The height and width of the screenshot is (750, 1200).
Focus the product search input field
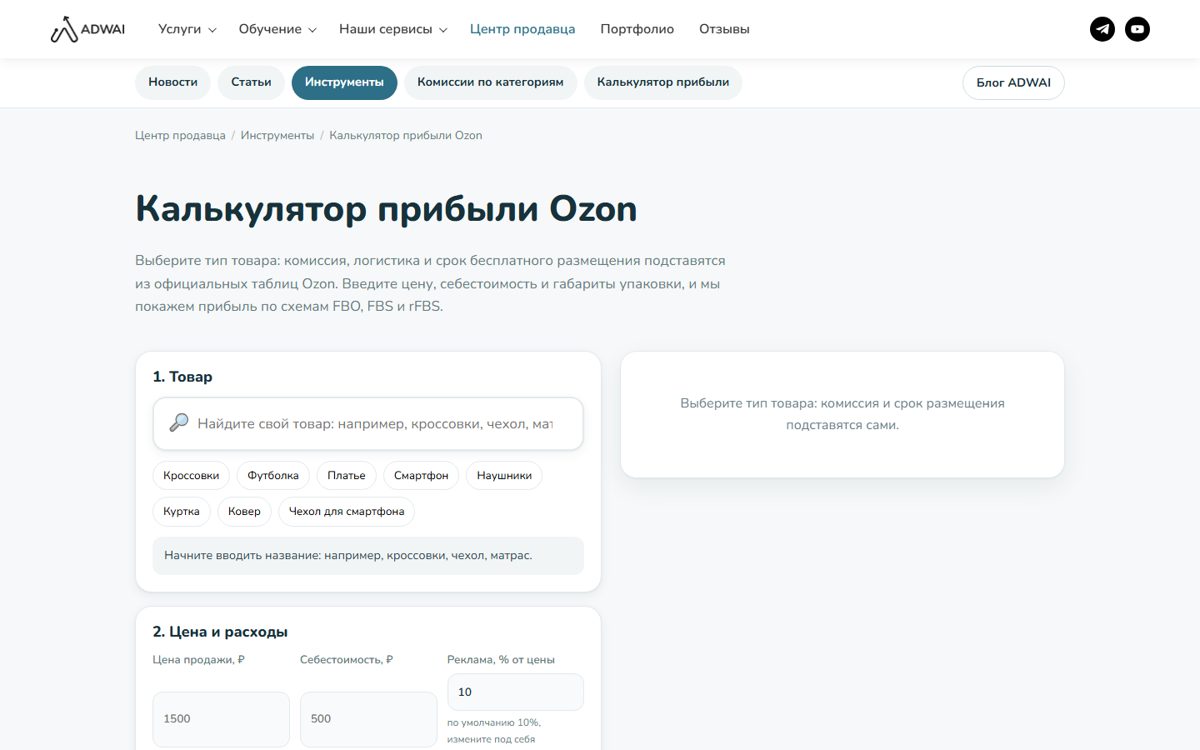pyautogui.click(x=368, y=424)
